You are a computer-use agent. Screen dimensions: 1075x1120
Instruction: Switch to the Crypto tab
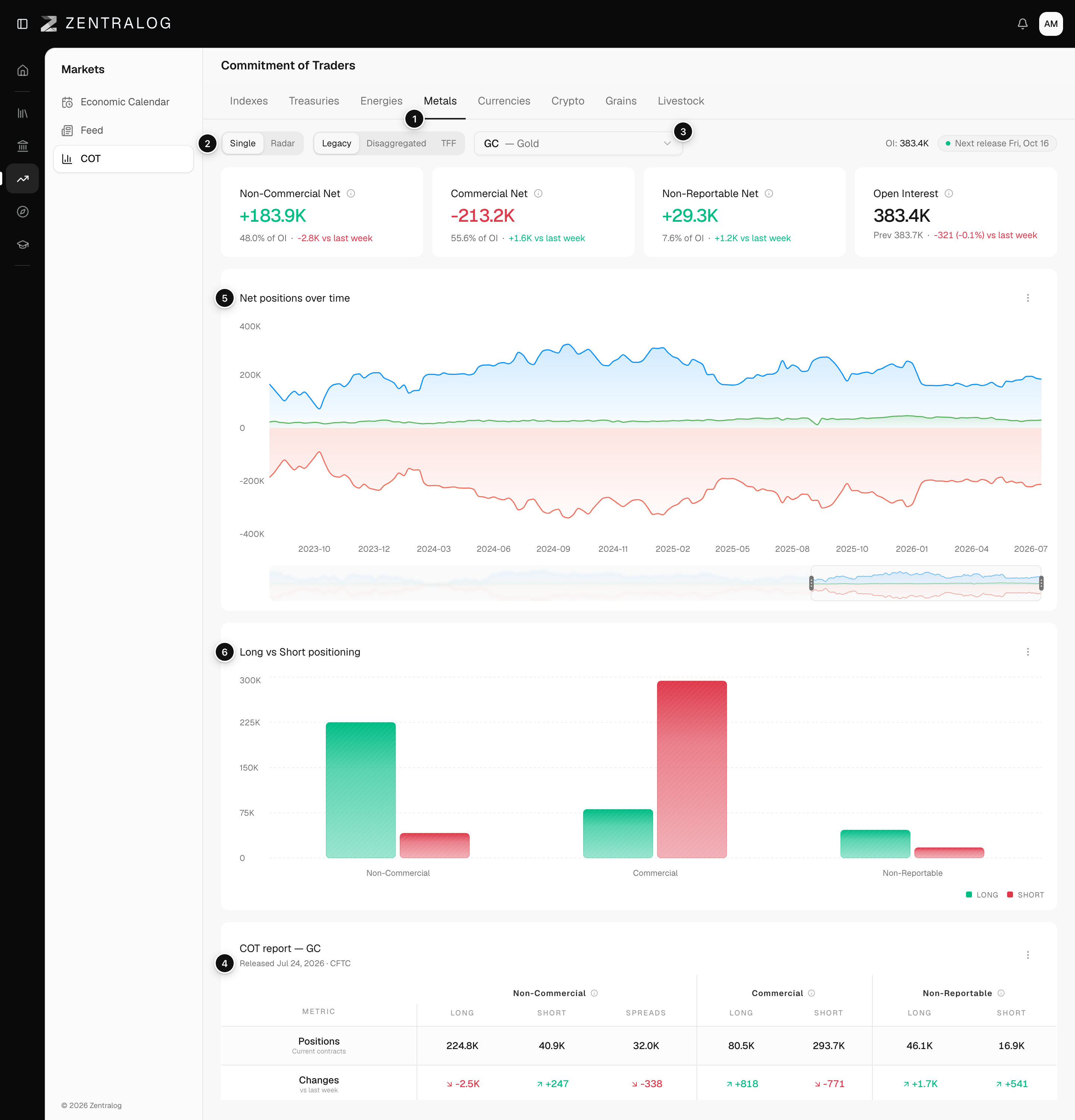pyautogui.click(x=568, y=101)
